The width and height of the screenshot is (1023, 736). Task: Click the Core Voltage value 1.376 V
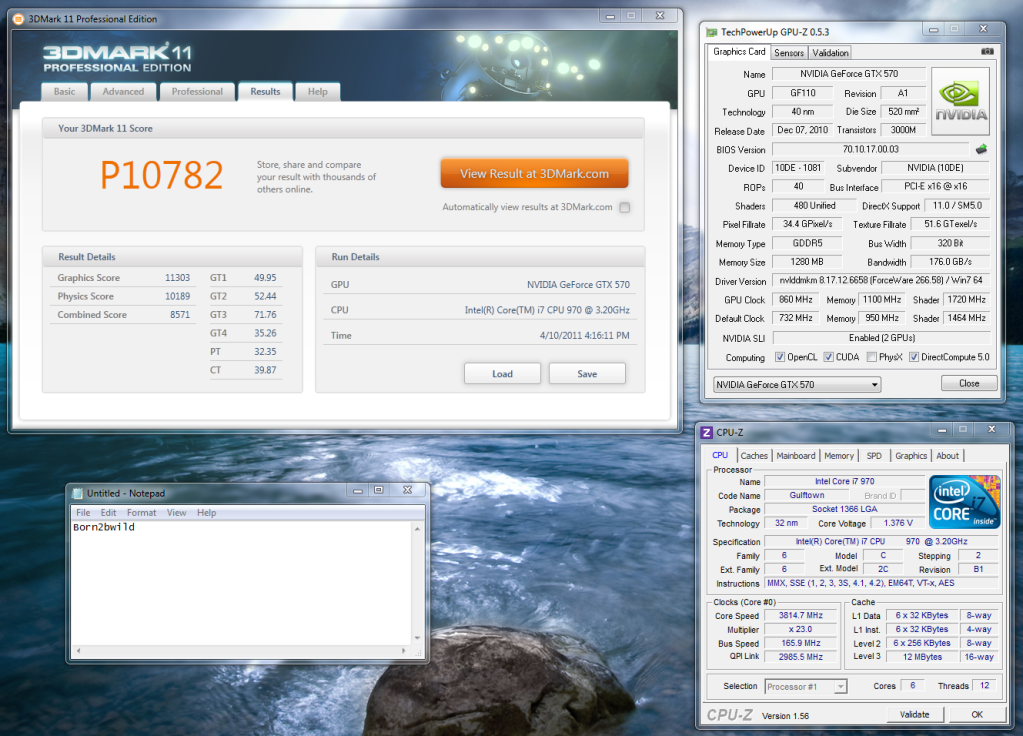pyautogui.click(x=898, y=523)
